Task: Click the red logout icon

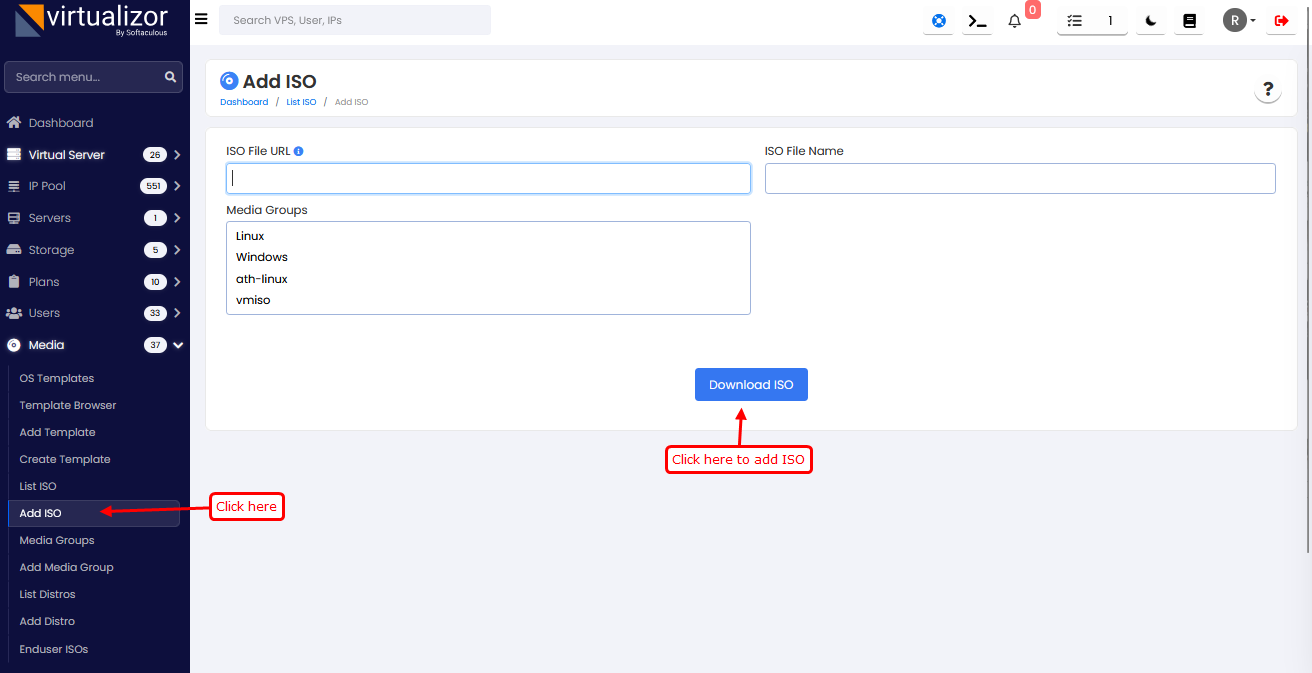Action: pos(1281,21)
